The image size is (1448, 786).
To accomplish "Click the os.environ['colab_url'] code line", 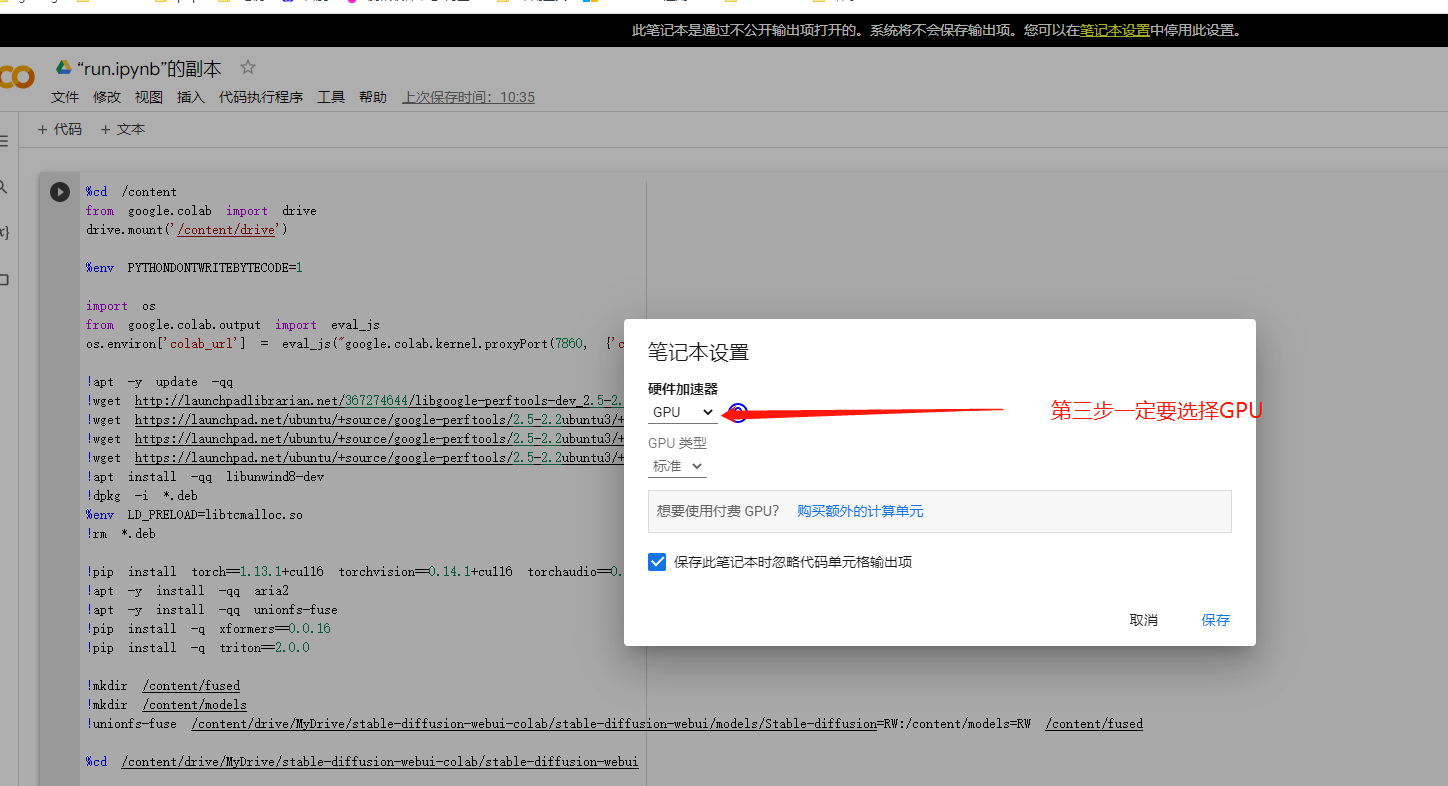I will 355,344.
